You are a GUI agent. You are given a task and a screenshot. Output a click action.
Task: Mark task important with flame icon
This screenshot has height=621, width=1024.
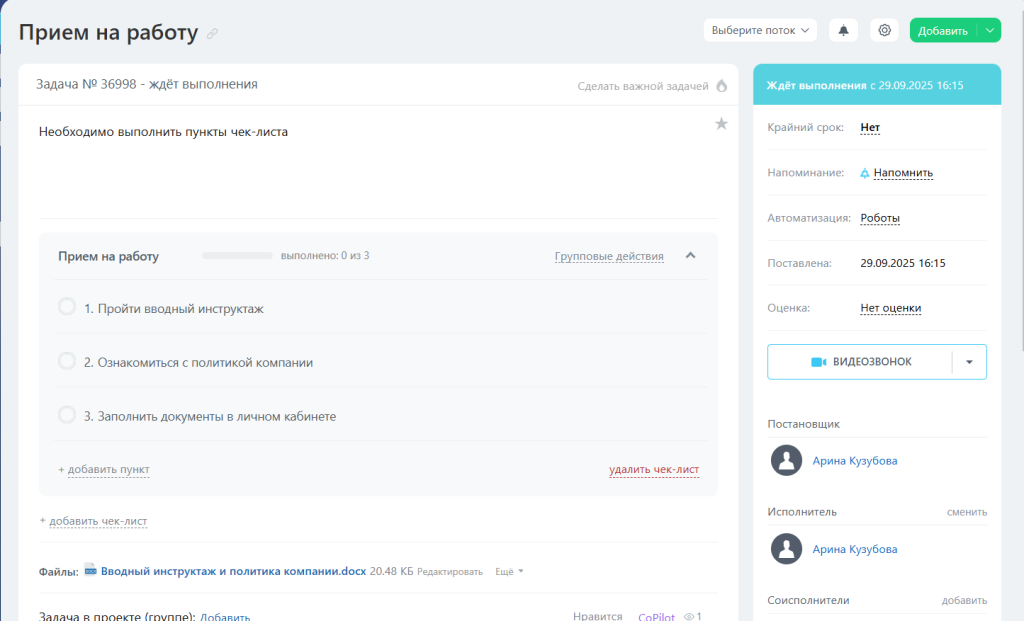[721, 86]
